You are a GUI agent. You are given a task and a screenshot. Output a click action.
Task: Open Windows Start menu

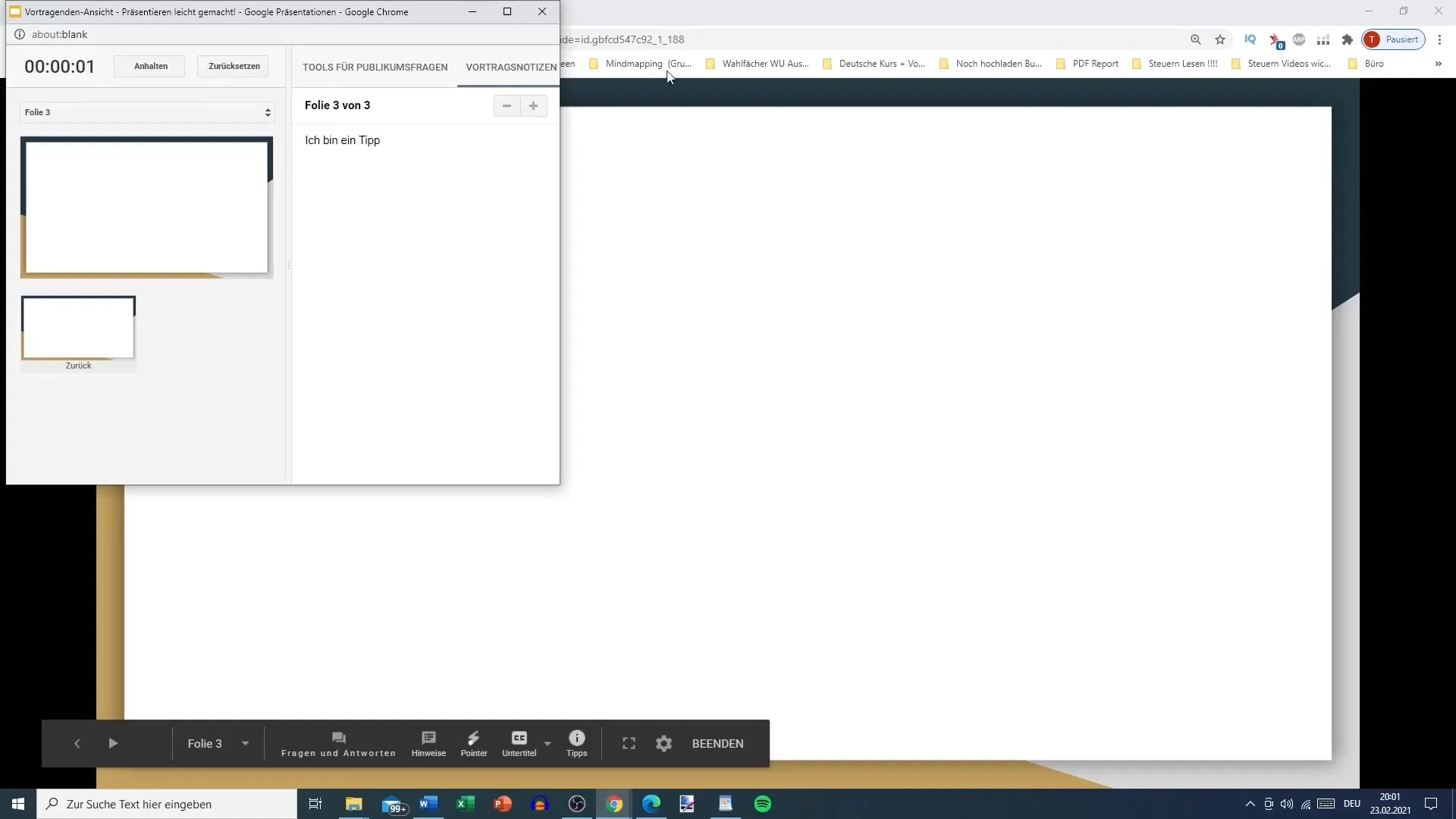click(18, 804)
